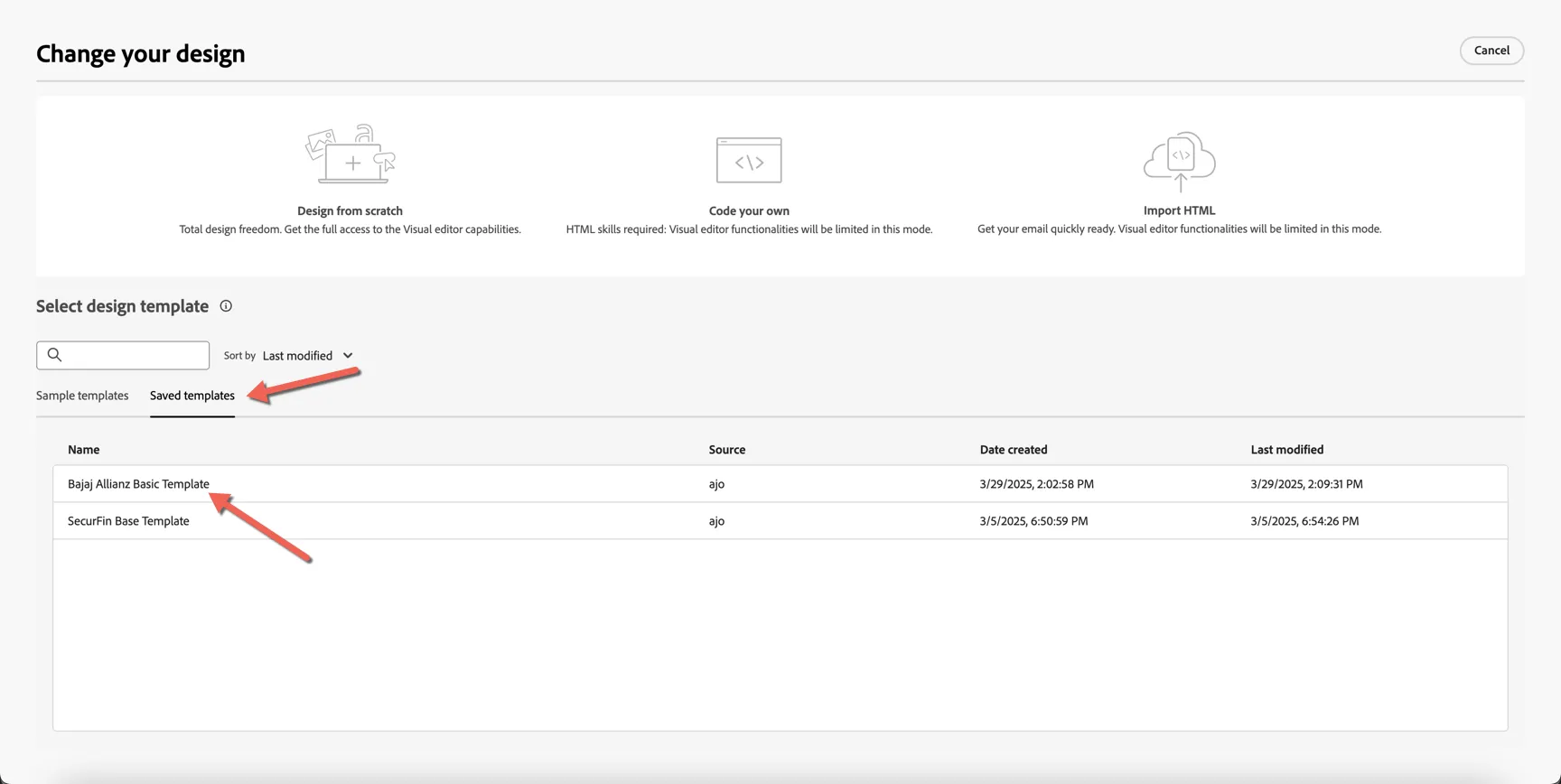This screenshot has width=1561, height=784.
Task: Focus the template search input field
Action: point(123,355)
